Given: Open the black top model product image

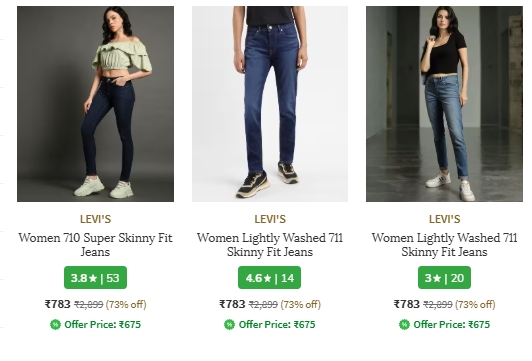Looking at the screenshot, I should pyautogui.click(x=444, y=104).
